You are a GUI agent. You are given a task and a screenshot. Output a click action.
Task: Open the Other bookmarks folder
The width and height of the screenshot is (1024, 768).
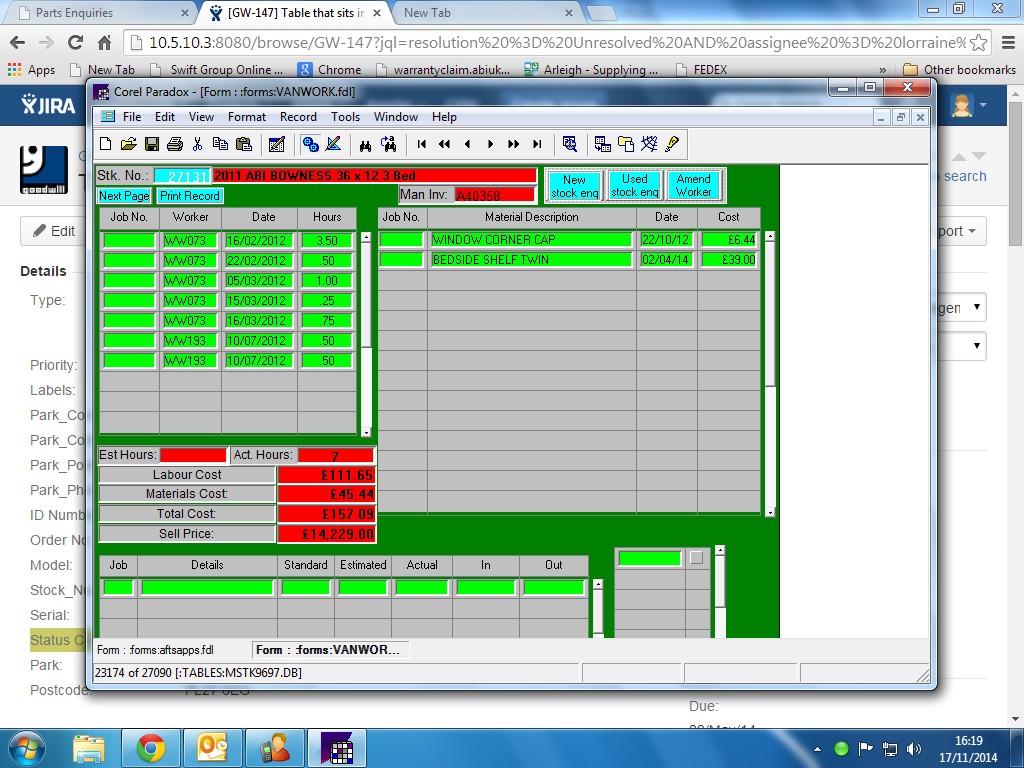(x=959, y=70)
